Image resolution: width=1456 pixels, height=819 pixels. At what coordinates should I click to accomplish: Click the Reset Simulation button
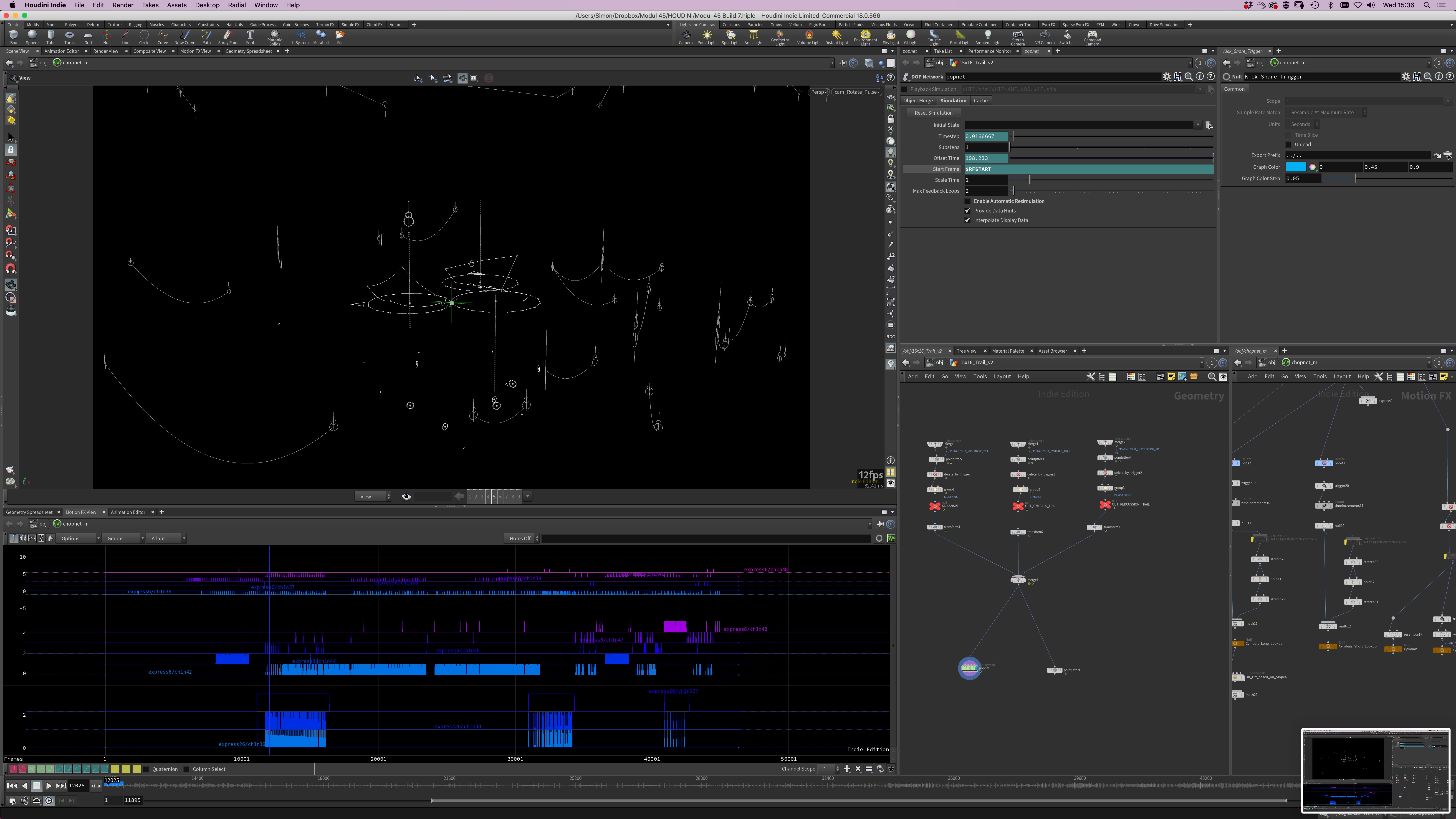[934, 113]
